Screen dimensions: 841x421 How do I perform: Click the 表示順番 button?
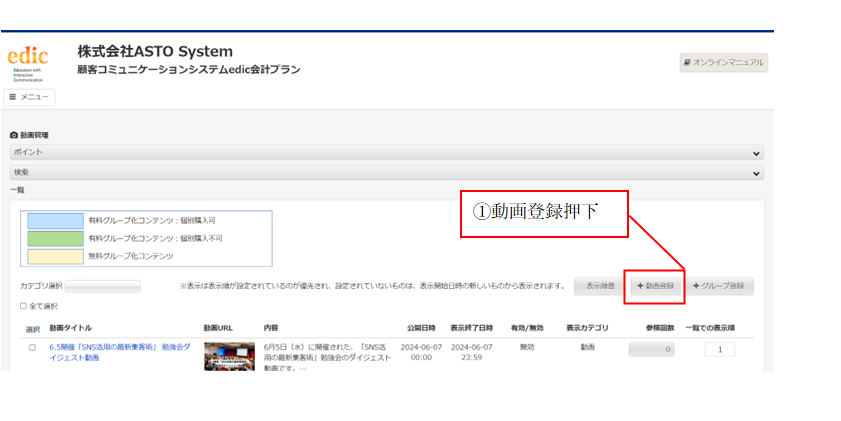coord(600,286)
